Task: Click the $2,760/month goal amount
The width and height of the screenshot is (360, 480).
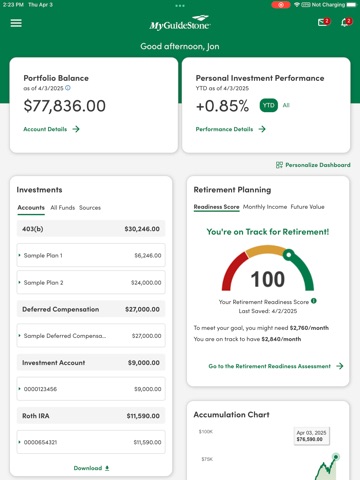Action: [309, 328]
